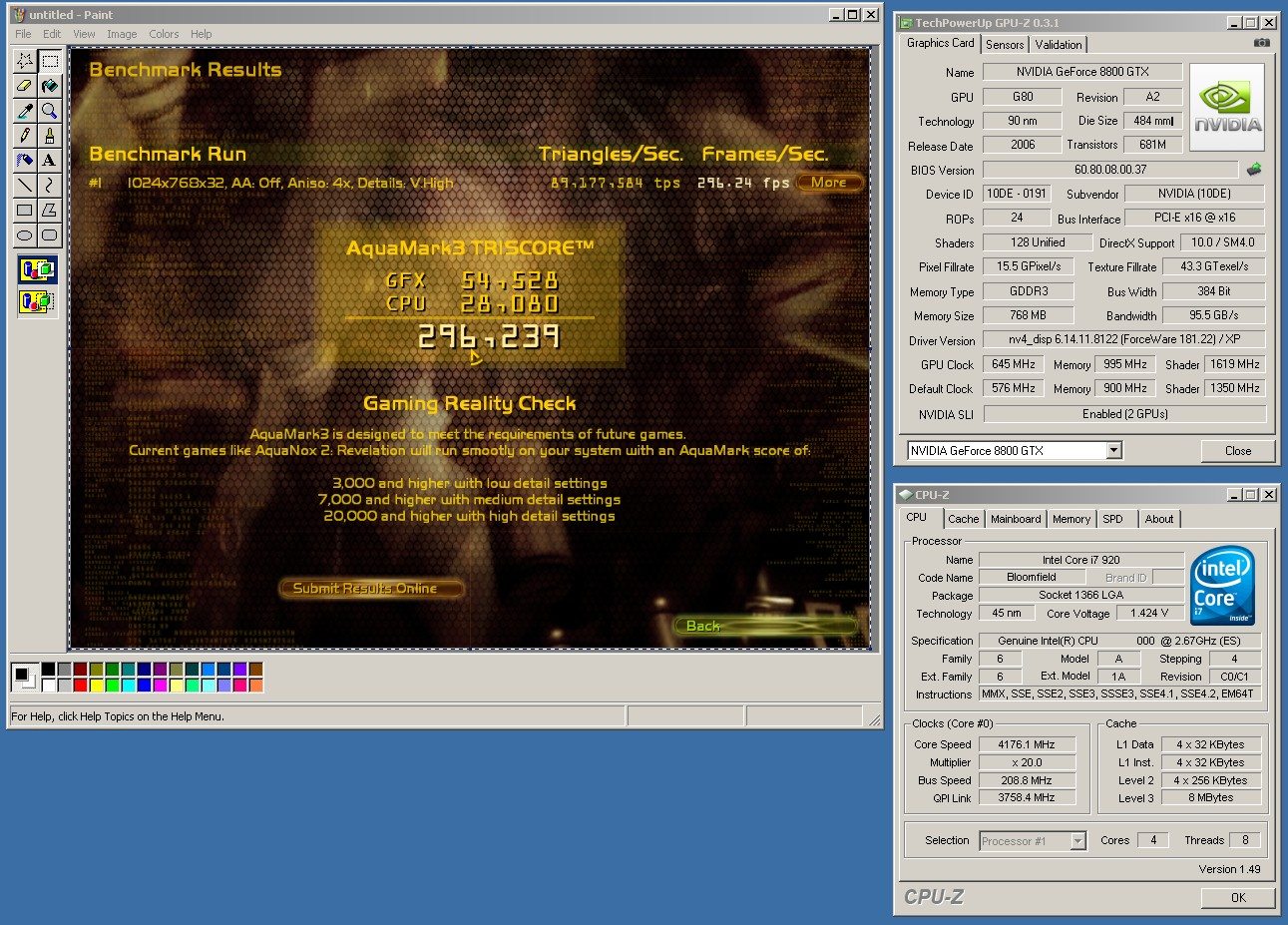Switch to the Validation tab in GPU-Z

point(1059,45)
